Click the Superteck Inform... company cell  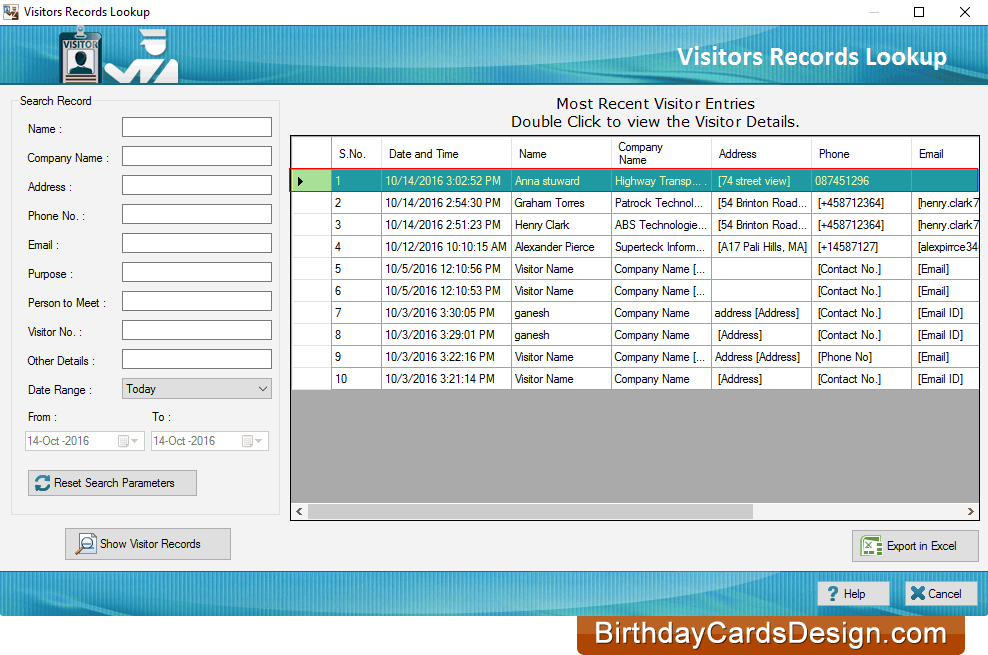(661, 247)
